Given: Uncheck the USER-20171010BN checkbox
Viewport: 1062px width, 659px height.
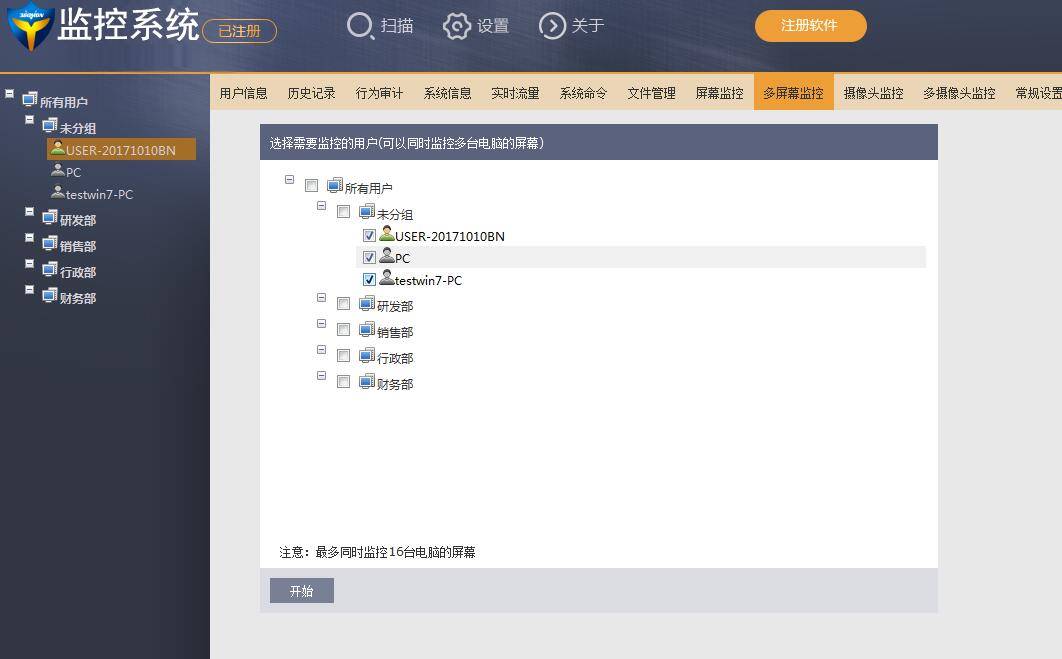Looking at the screenshot, I should tap(369, 236).
